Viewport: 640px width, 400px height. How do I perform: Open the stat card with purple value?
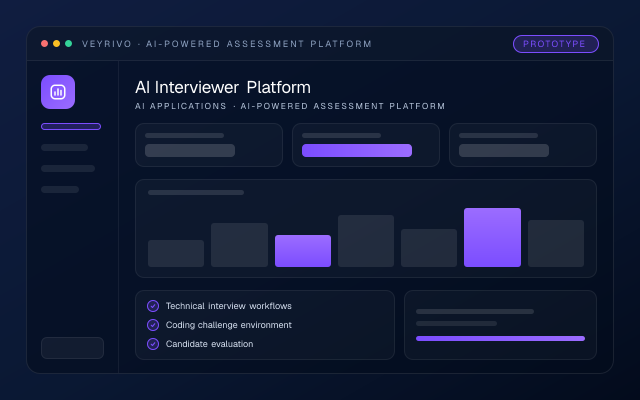click(x=366, y=145)
